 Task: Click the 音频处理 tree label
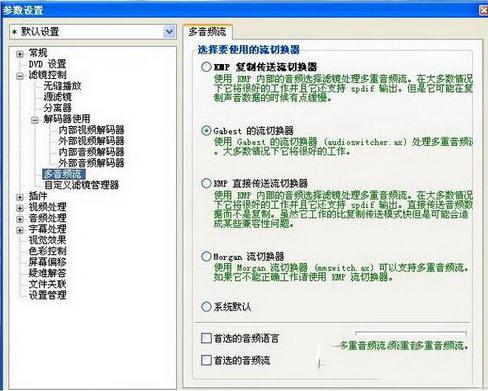47,218
